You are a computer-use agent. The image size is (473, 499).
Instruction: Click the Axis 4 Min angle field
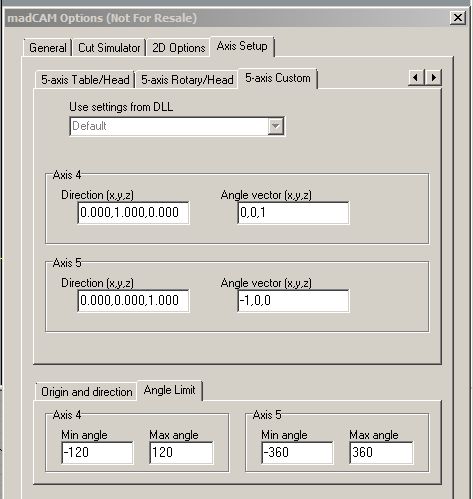click(x=97, y=453)
